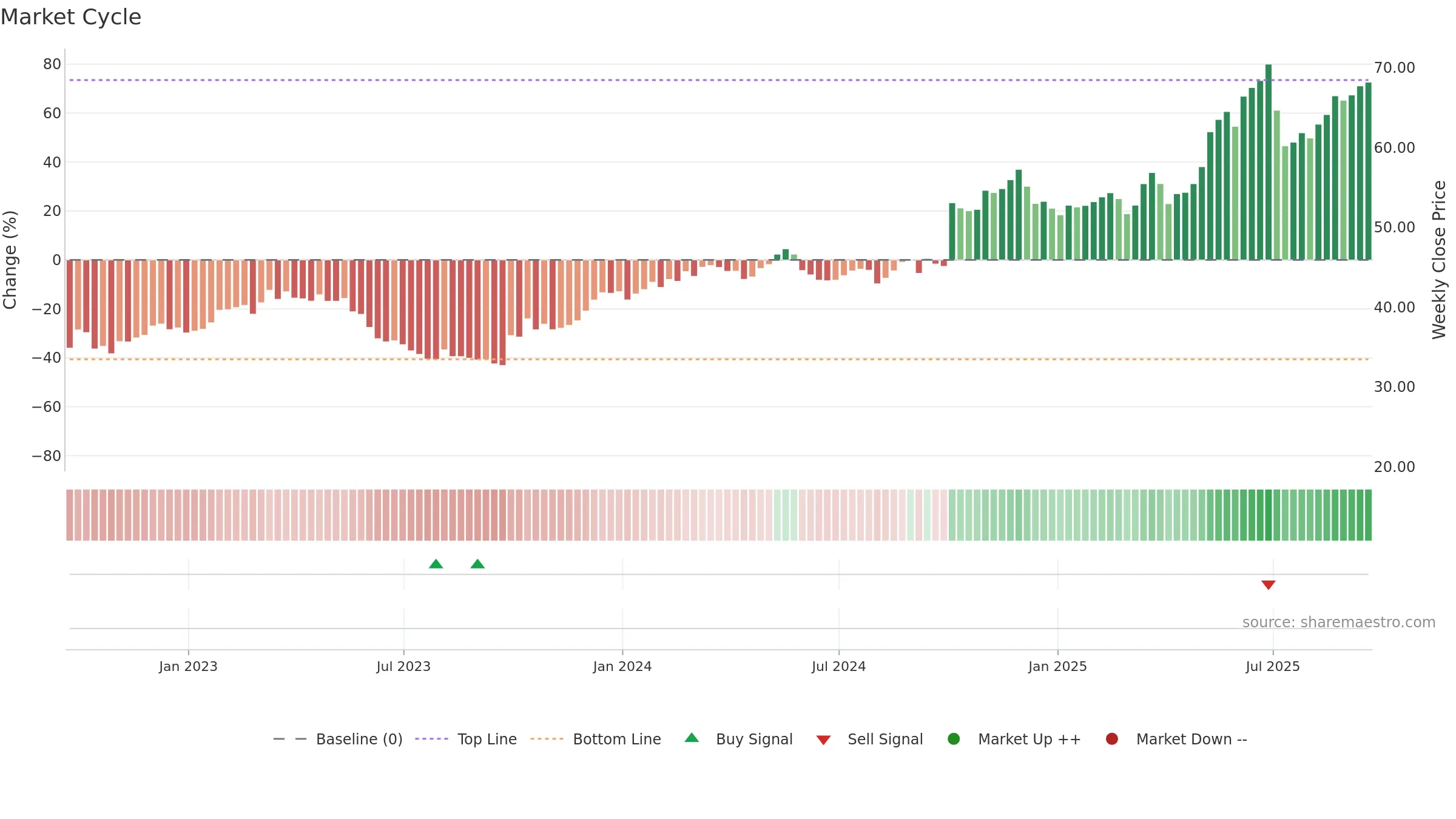Click the 80 tick on the change axis
1456x819 pixels.
tap(52, 64)
